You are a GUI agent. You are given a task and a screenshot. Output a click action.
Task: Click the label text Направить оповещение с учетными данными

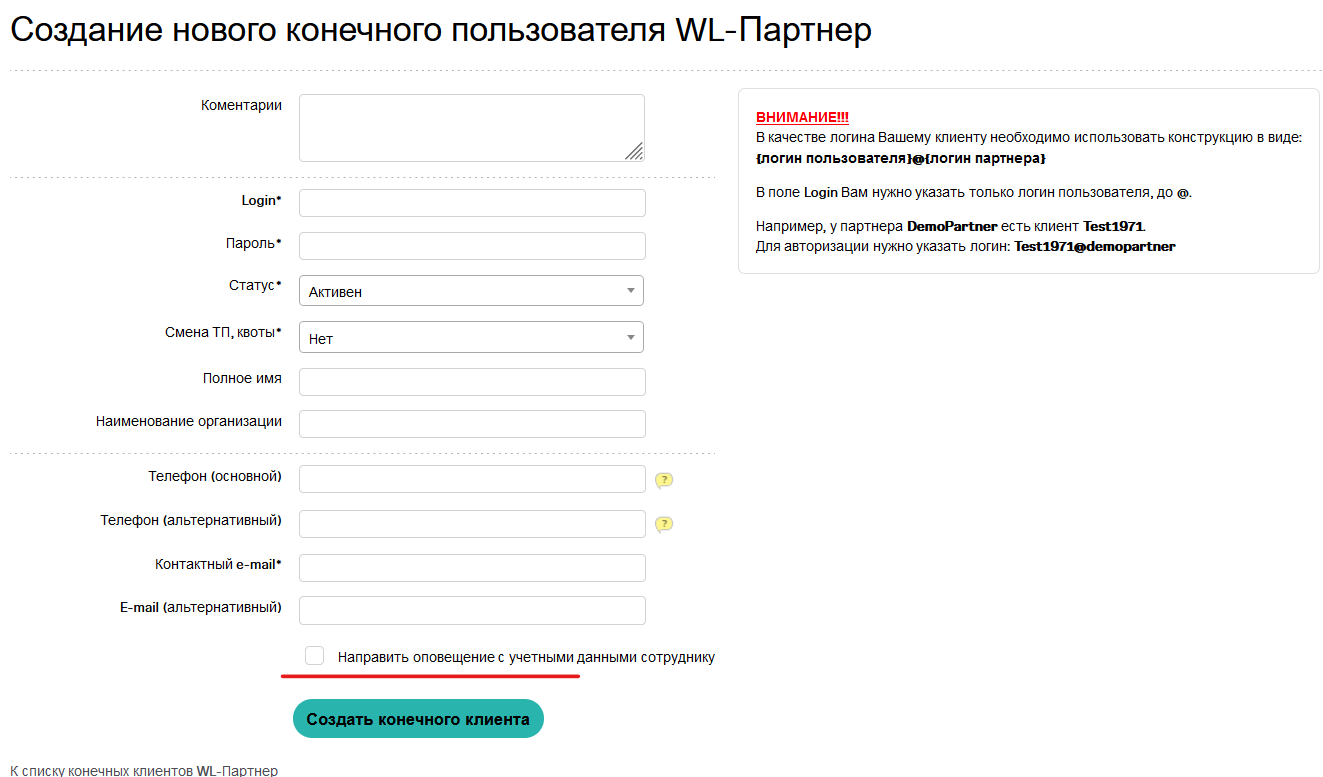tap(526, 658)
